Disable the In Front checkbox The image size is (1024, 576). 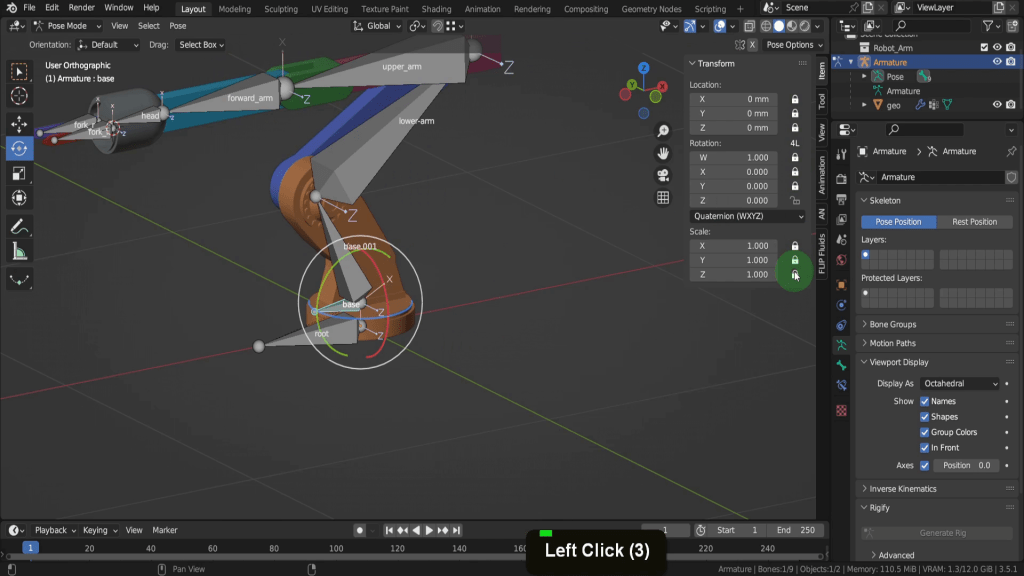(x=924, y=448)
